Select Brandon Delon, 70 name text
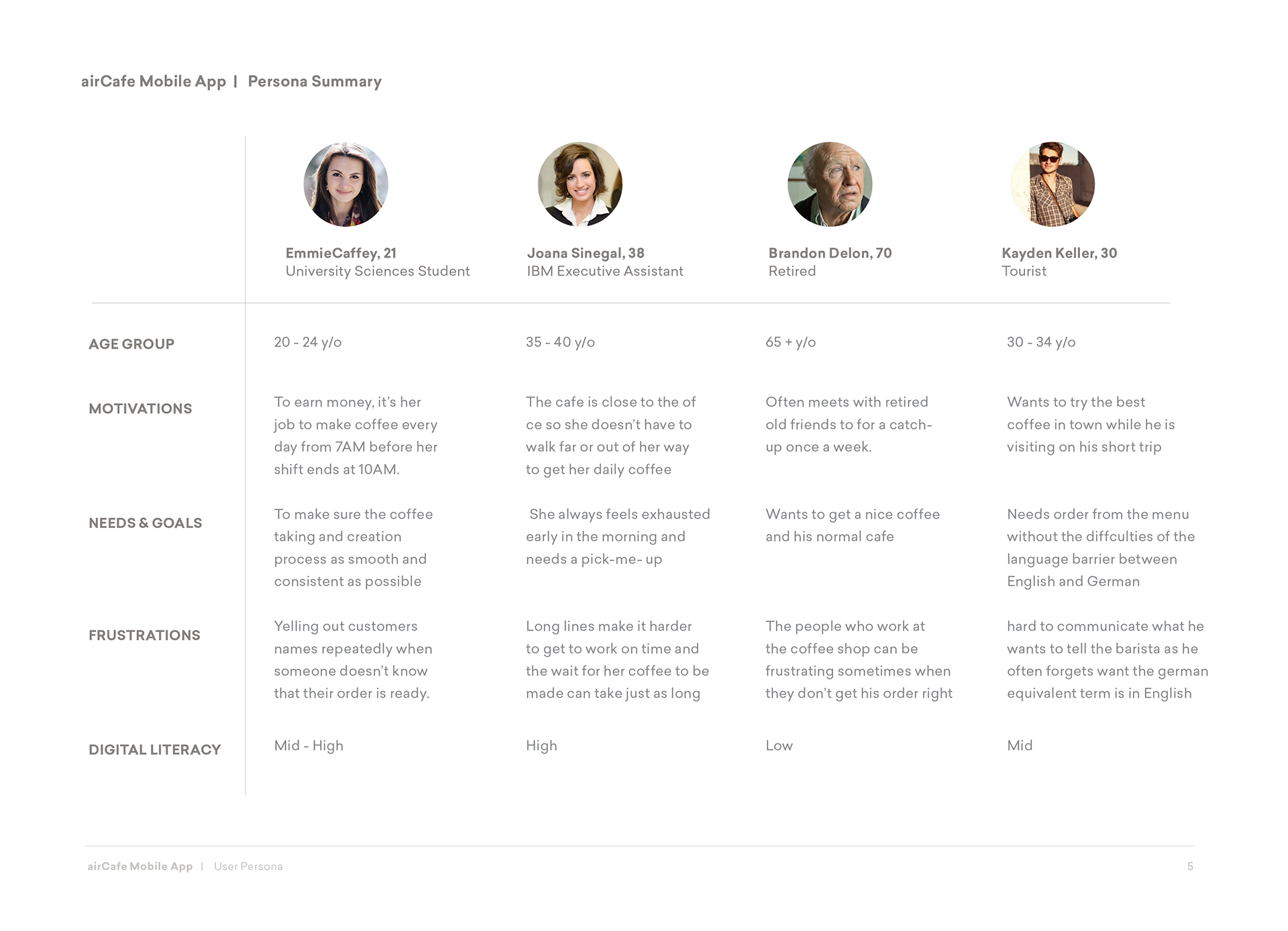Image resolution: width=1288 pixels, height=931 pixels. [x=830, y=253]
